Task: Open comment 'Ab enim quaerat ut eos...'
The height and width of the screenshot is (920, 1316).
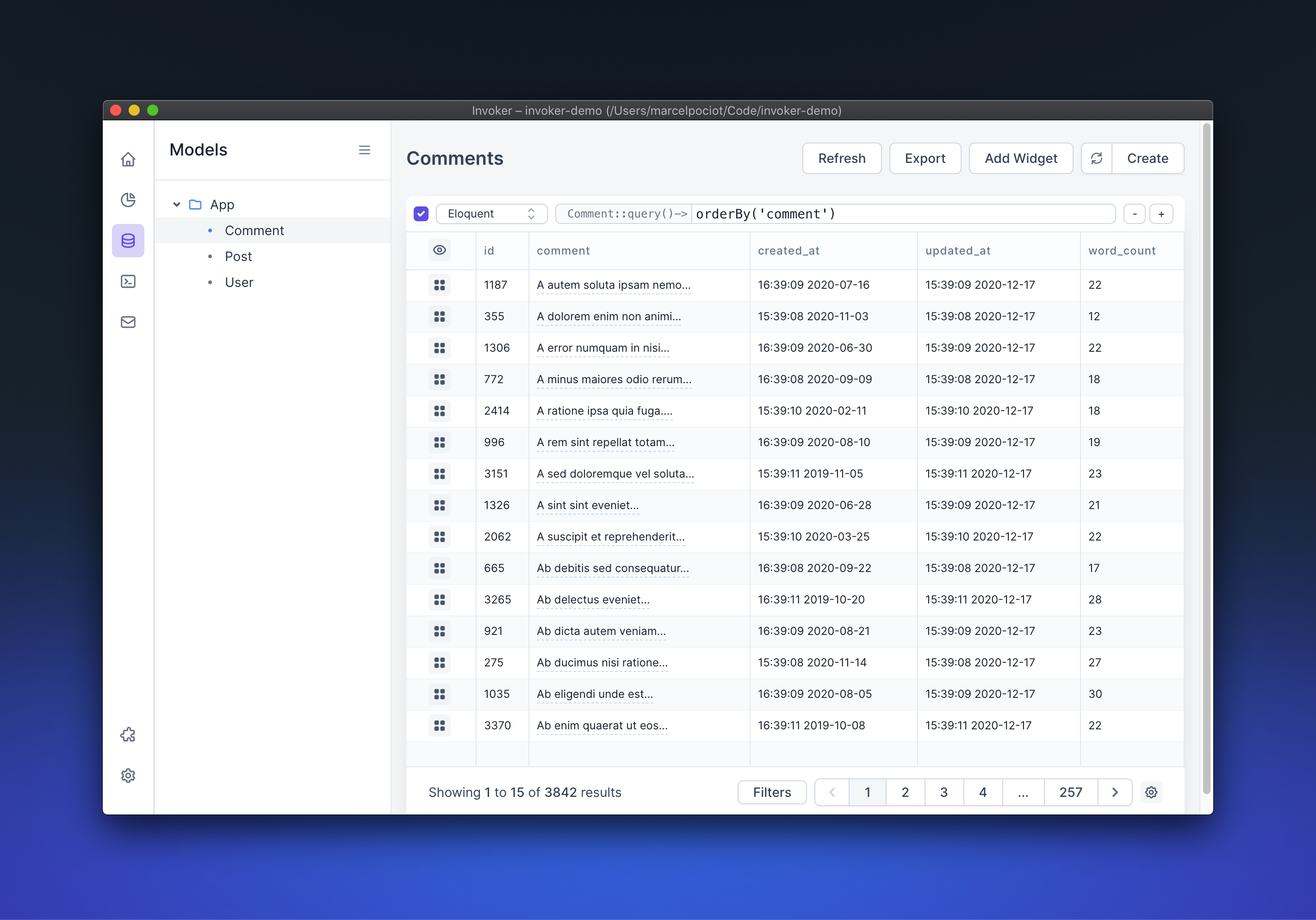Action: 602,726
